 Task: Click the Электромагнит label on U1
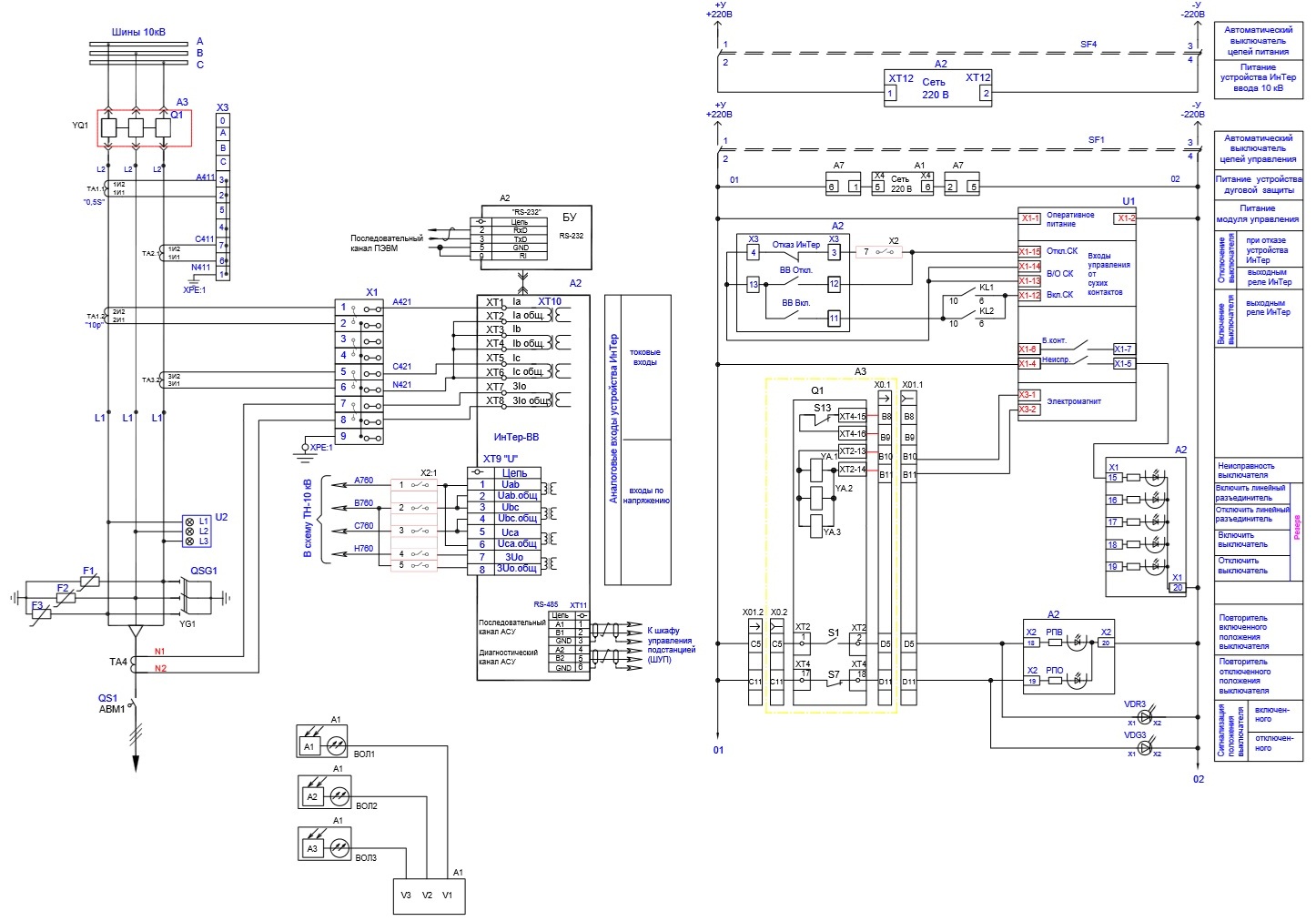pos(1074,401)
